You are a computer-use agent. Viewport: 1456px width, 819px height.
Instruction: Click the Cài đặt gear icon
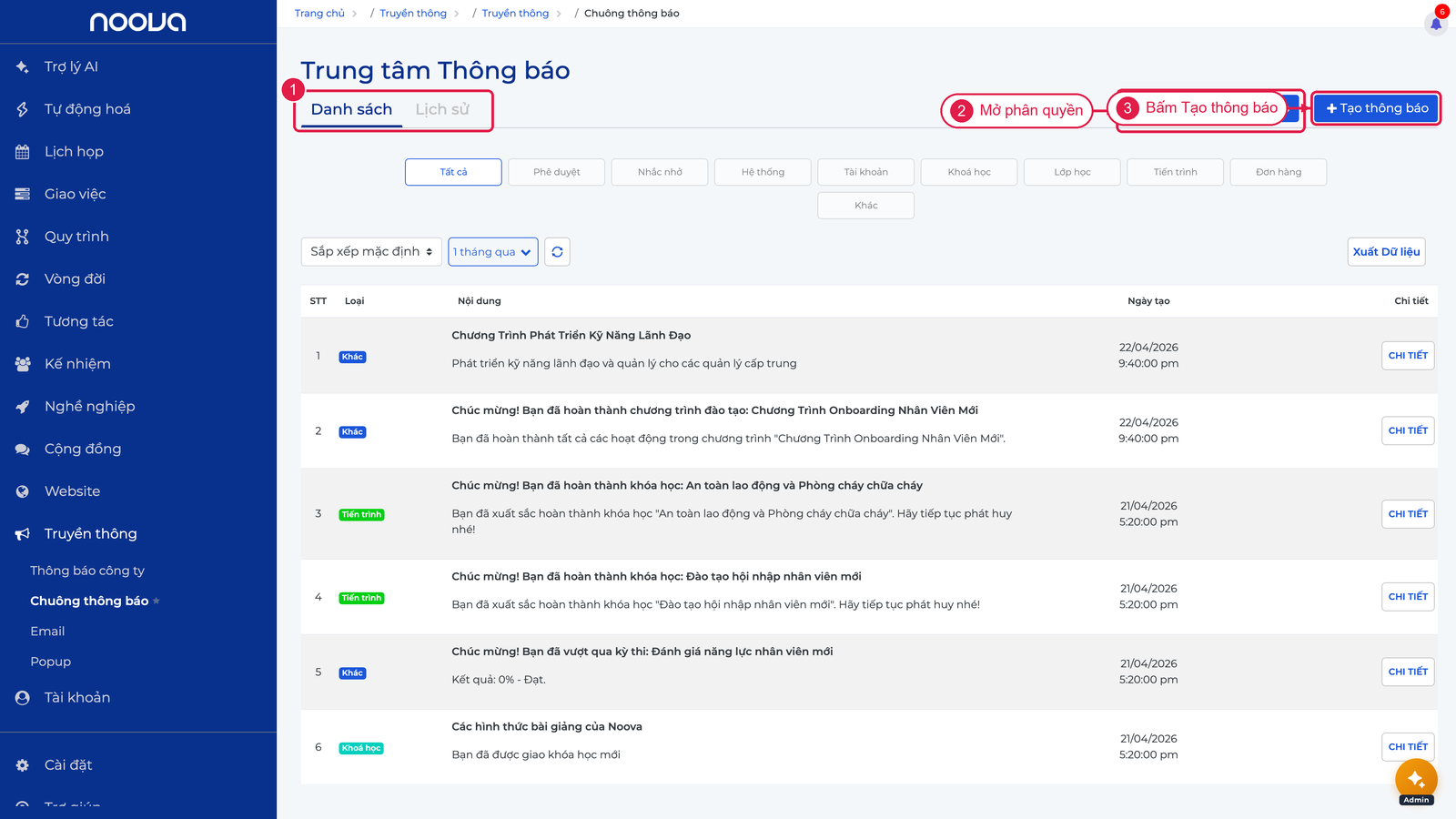pos(23,765)
